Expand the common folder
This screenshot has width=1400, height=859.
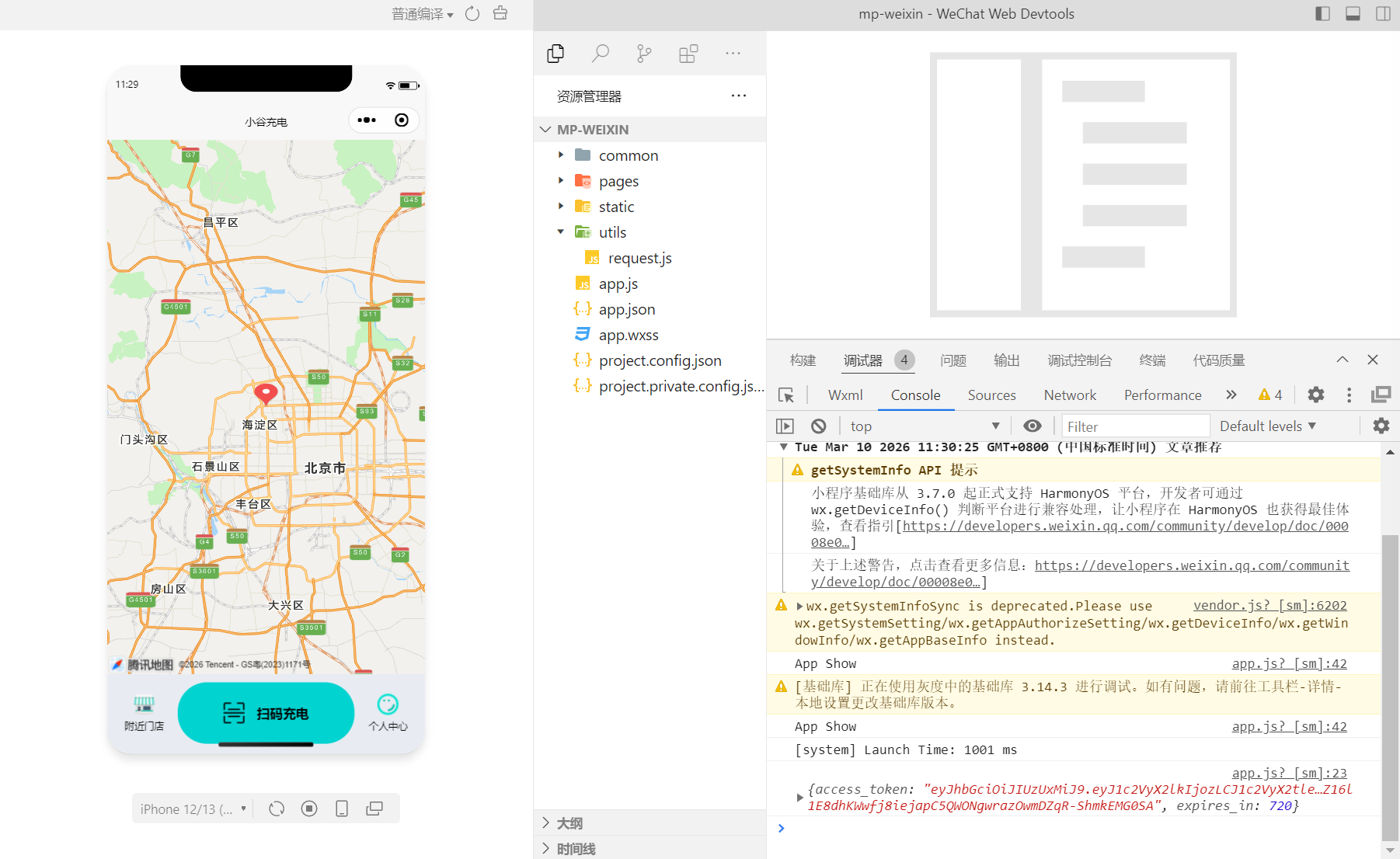tap(561, 155)
